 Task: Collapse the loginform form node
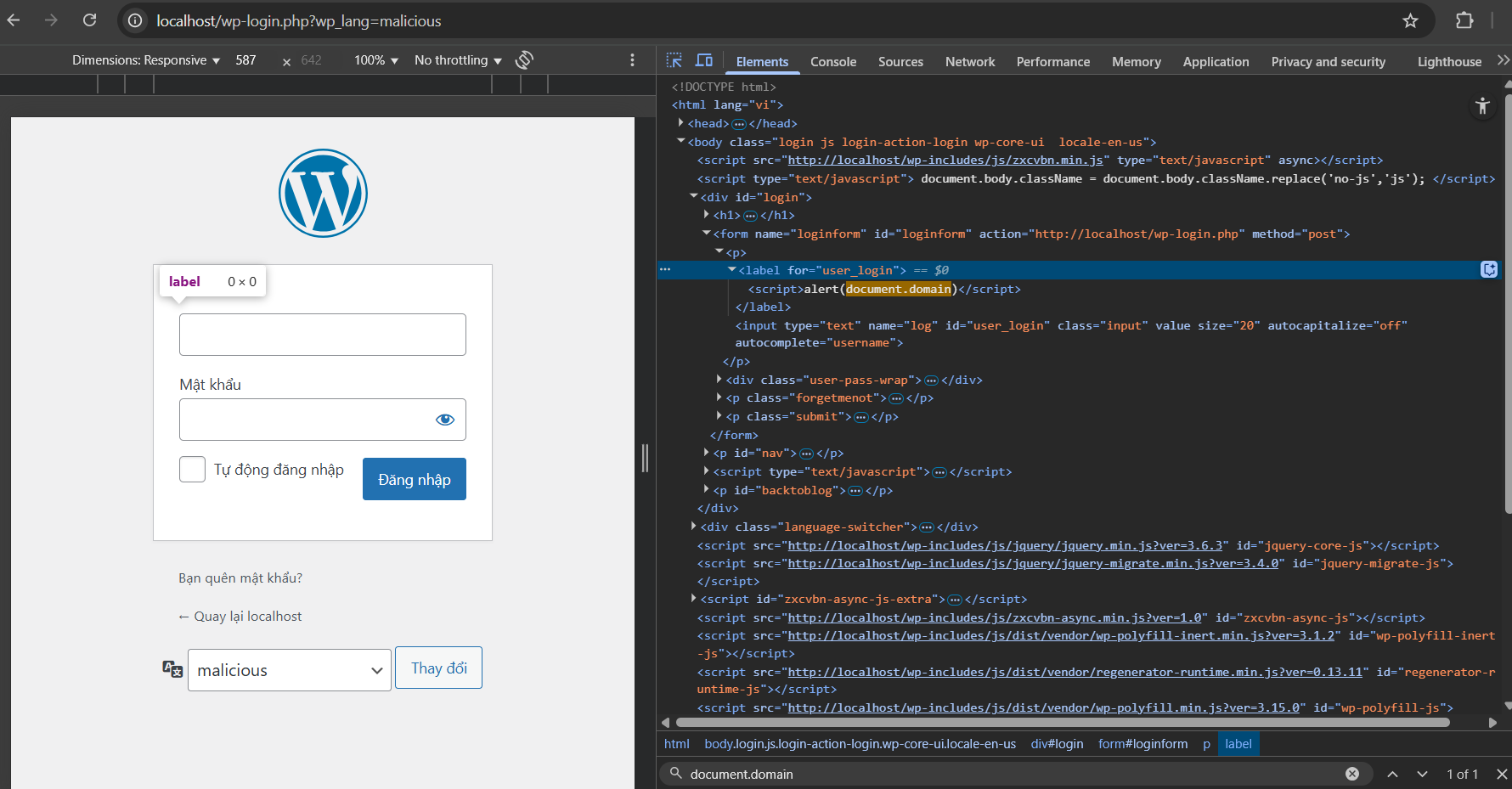pos(707,234)
